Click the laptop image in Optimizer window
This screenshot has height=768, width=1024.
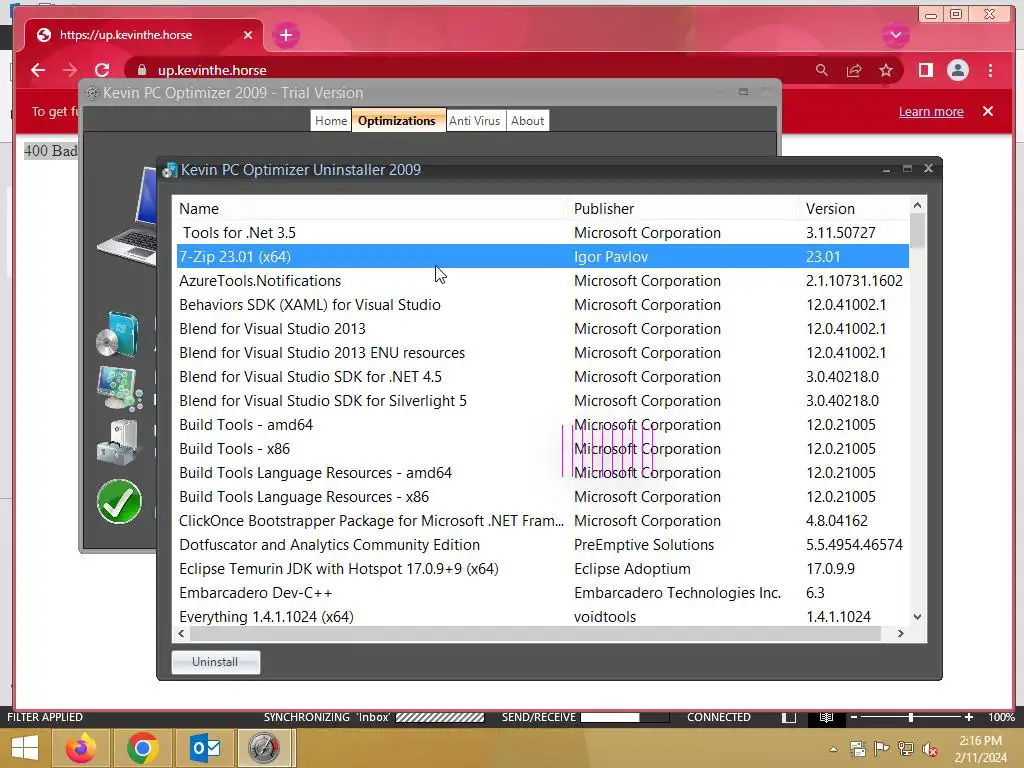(127, 217)
